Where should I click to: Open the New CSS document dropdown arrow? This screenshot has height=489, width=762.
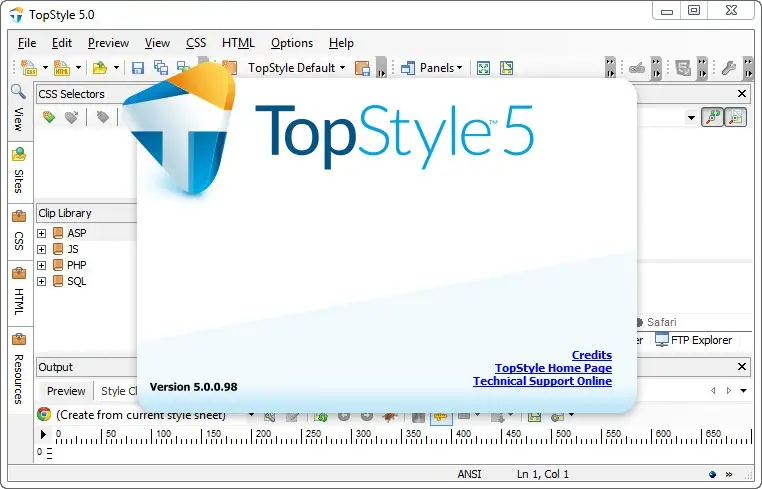pos(45,68)
